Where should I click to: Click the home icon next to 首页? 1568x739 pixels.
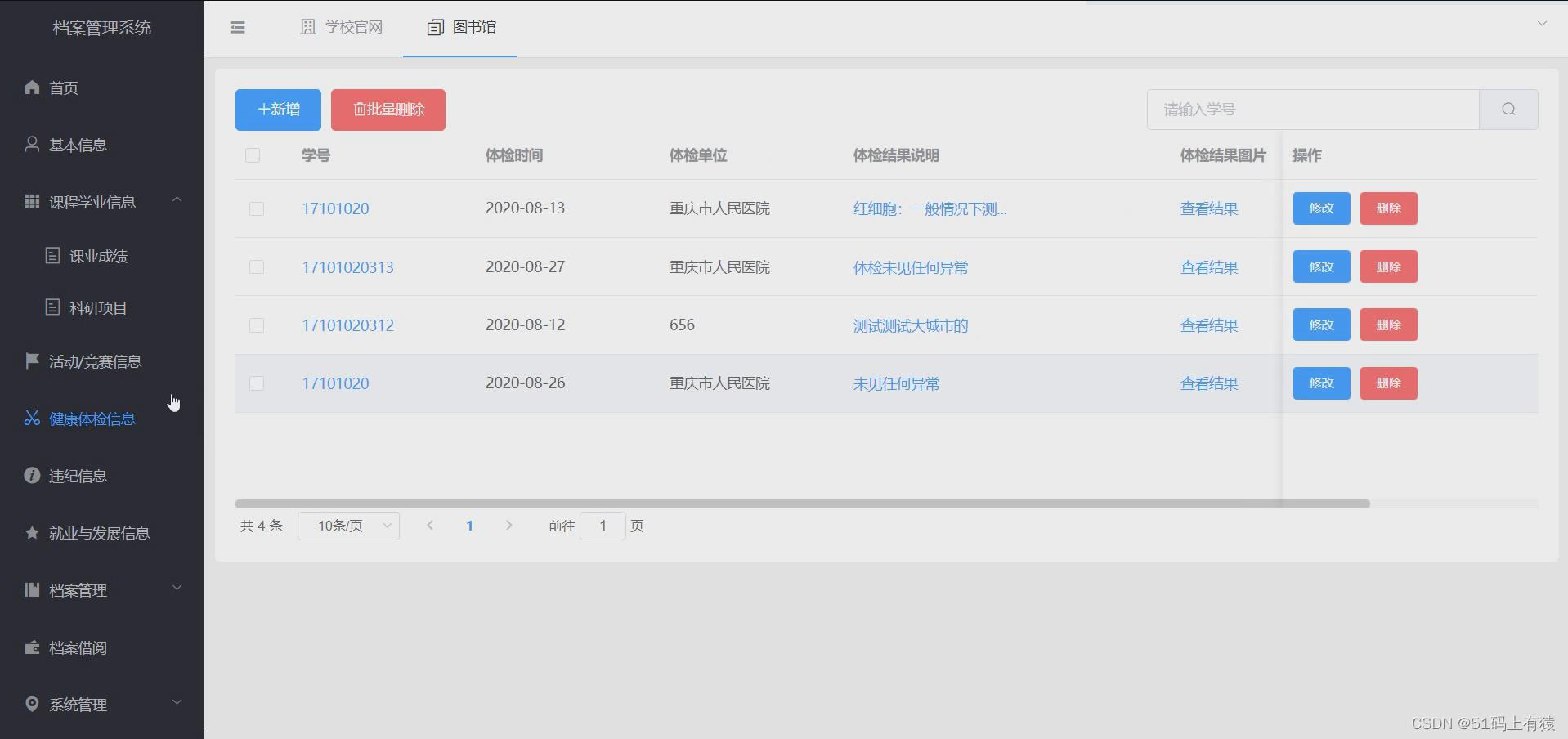click(32, 87)
